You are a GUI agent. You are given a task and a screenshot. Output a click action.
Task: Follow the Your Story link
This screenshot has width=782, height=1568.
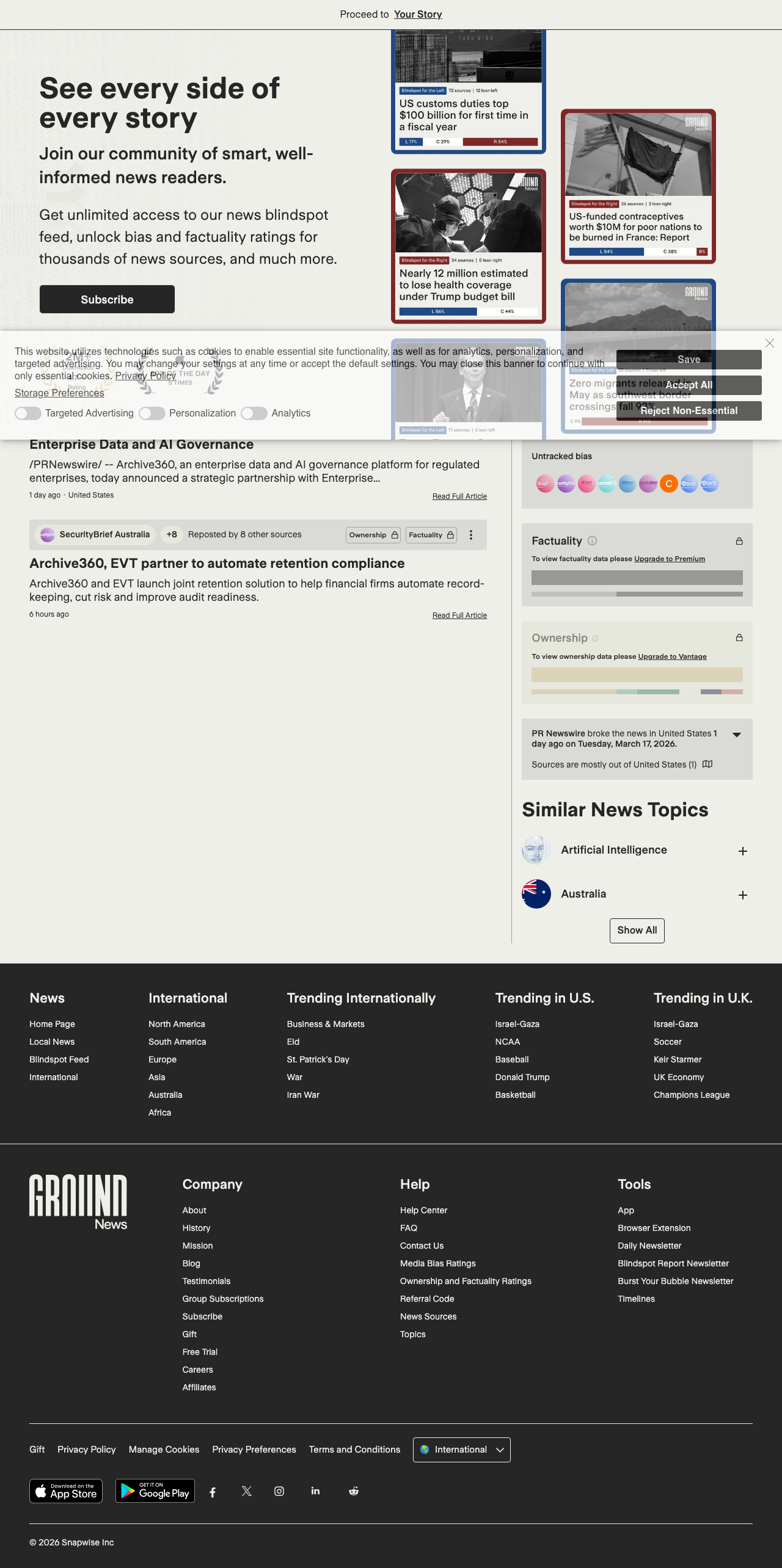(x=418, y=14)
